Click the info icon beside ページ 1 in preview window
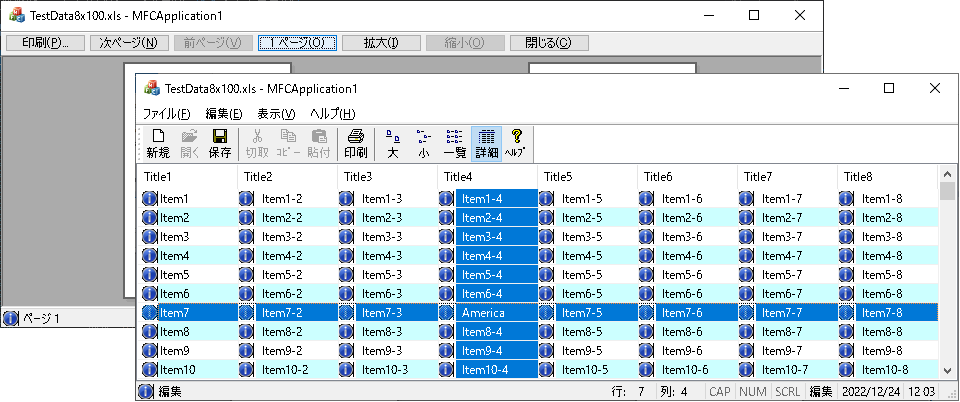 coord(10,318)
